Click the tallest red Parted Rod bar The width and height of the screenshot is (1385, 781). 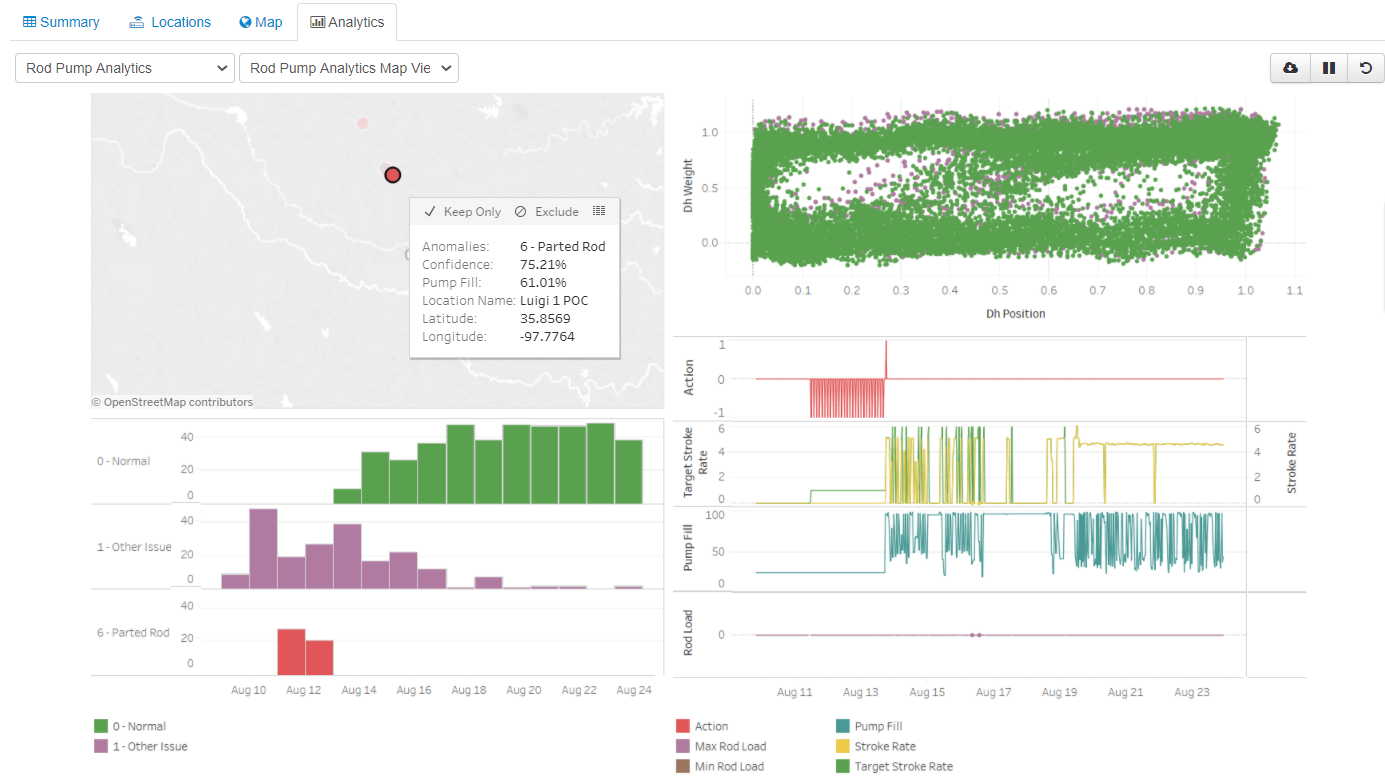[x=291, y=652]
